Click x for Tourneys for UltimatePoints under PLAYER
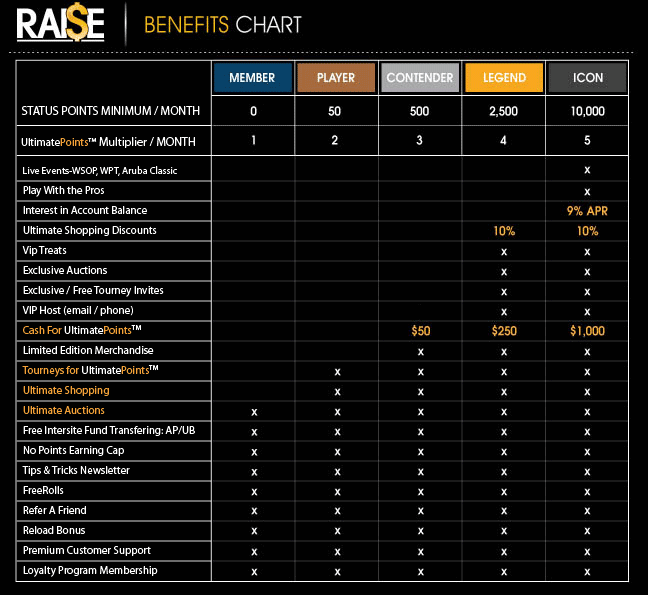This screenshot has width=648, height=595. 338,372
